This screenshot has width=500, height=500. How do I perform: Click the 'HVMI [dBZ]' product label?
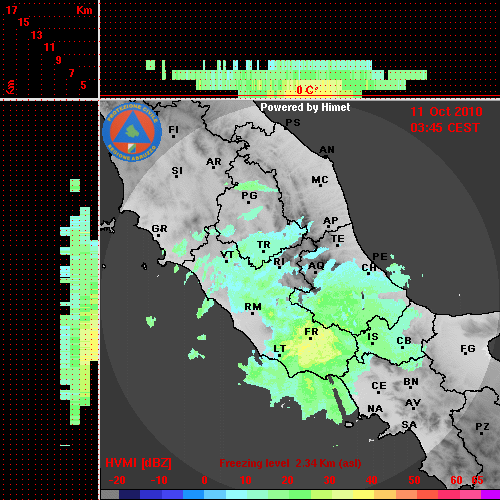click(139, 463)
